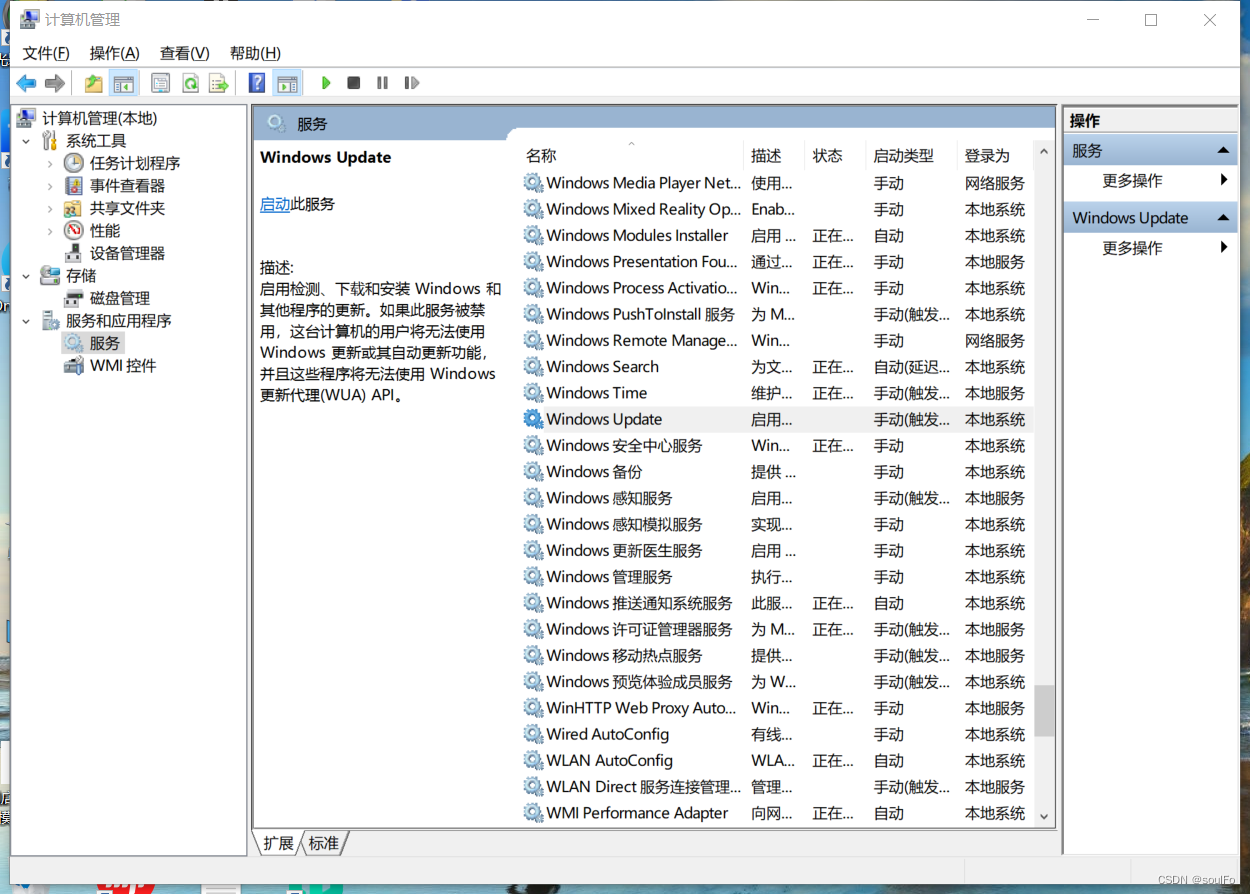The width and height of the screenshot is (1250, 894).
Task: Sort by the 启动类型 column header
Action: pos(912,155)
